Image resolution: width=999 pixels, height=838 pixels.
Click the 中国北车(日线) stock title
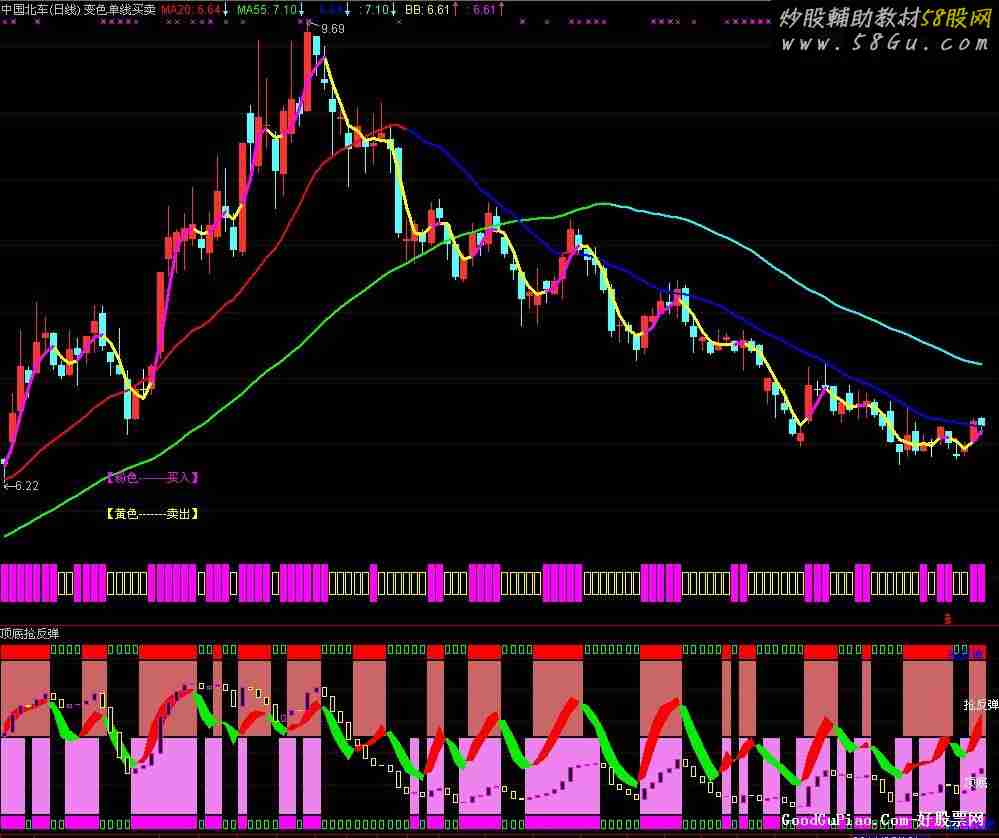(x=40, y=9)
